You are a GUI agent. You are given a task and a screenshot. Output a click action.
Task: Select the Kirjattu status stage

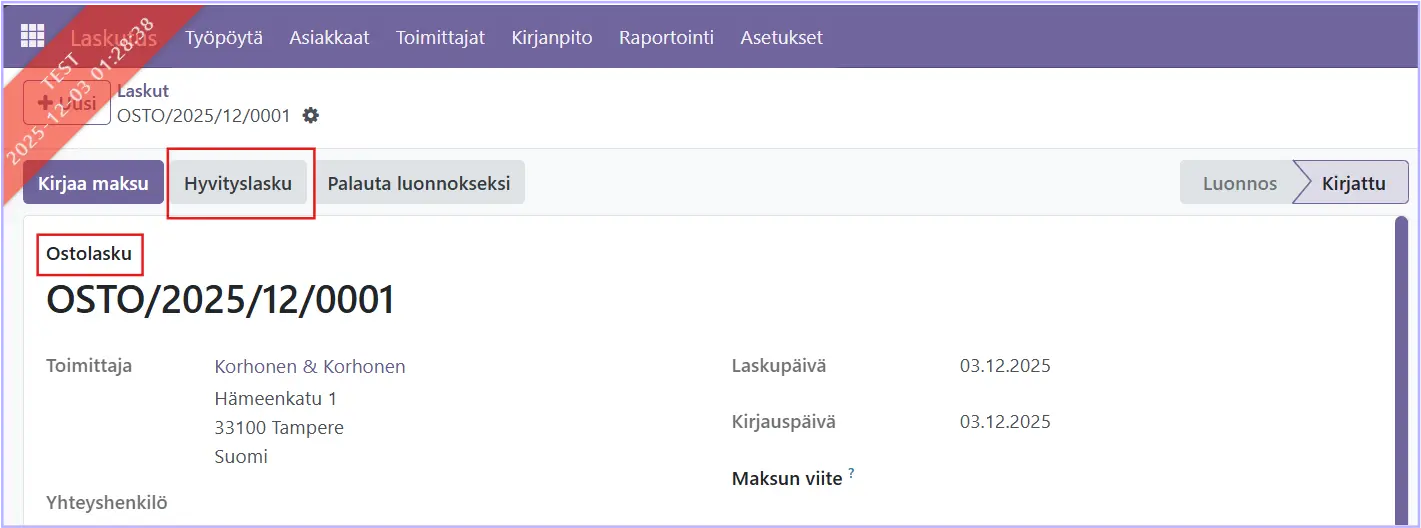click(x=1353, y=183)
